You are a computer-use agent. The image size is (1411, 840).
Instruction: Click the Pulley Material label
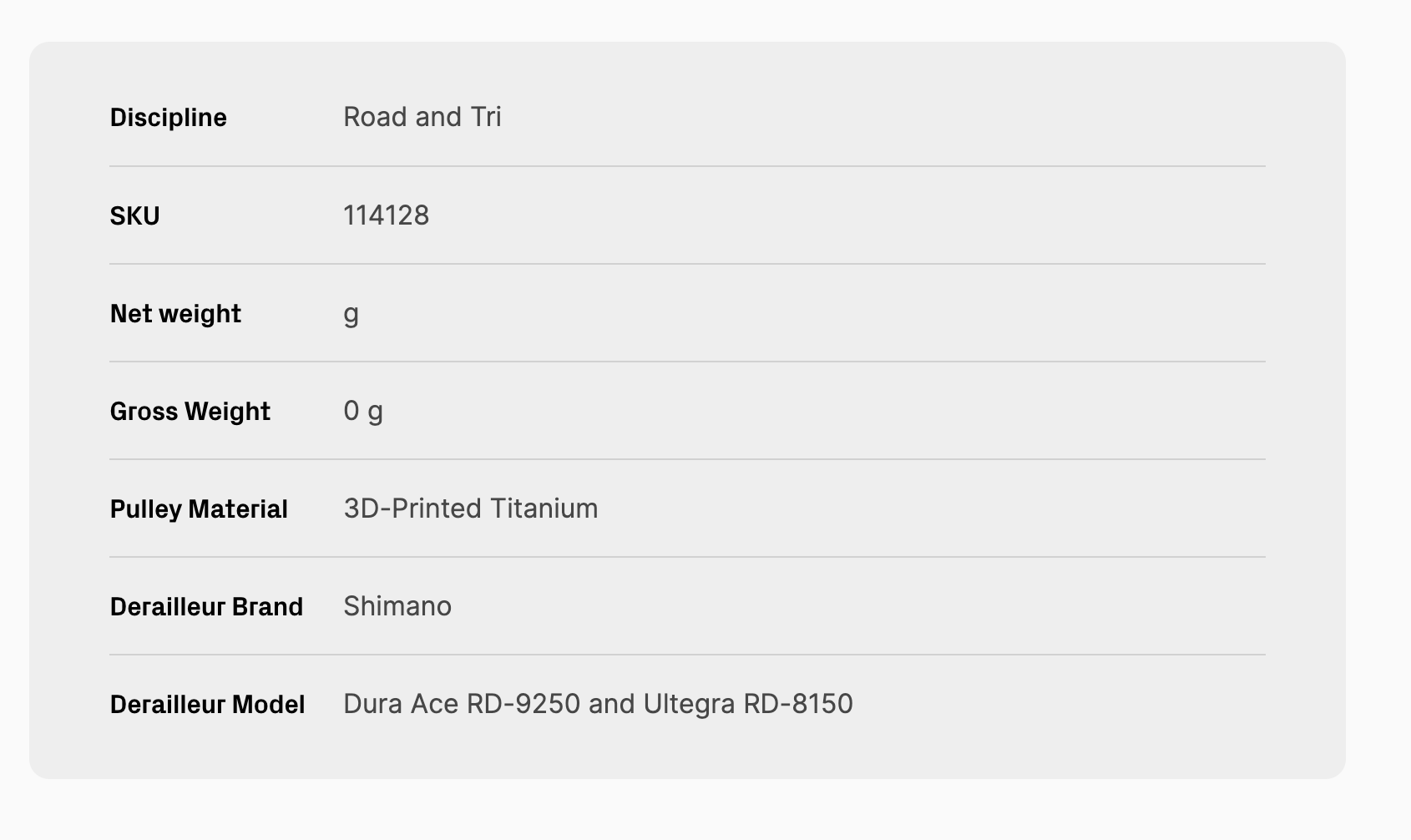coord(199,509)
